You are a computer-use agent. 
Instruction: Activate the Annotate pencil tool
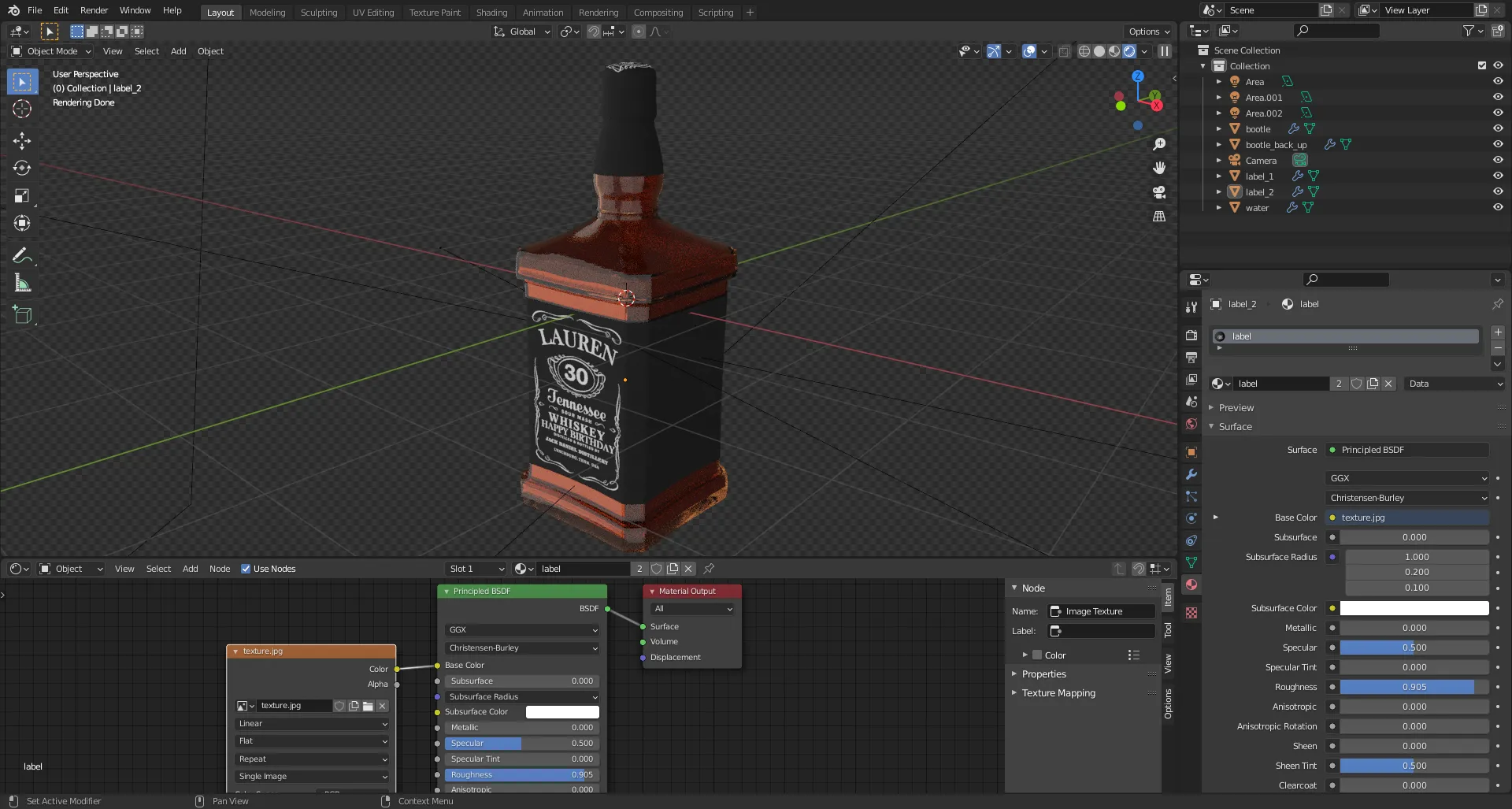tap(22, 255)
